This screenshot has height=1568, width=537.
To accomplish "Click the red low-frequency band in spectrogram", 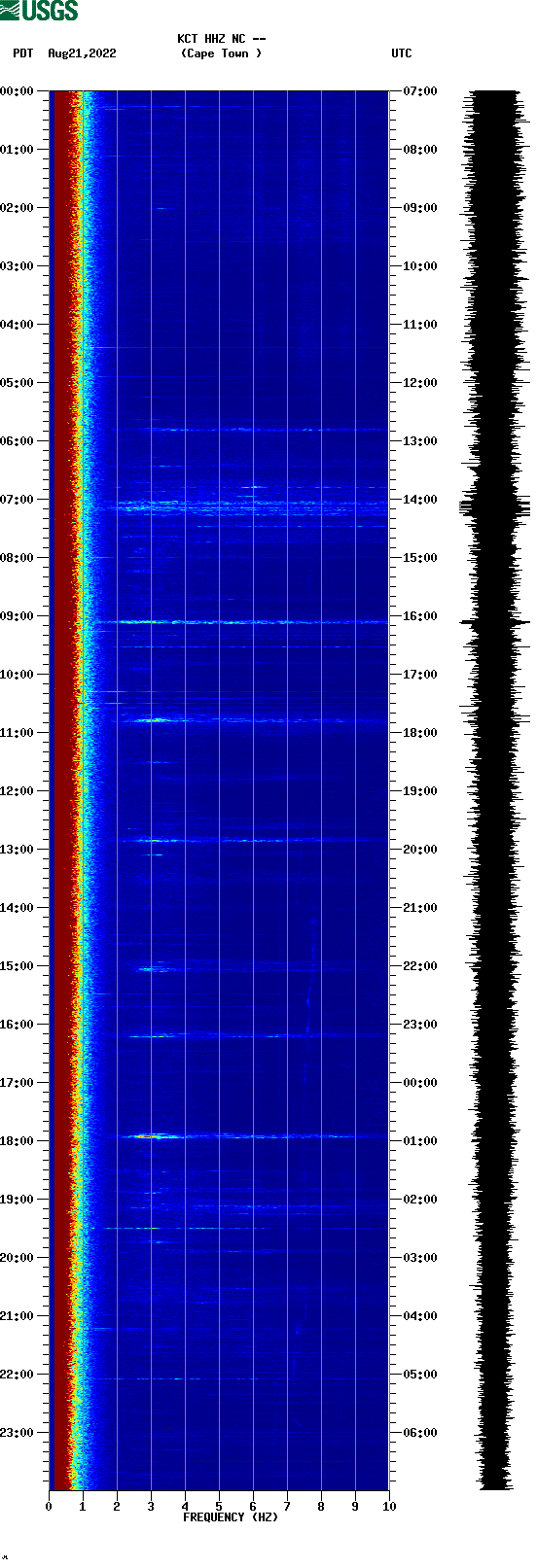I will [61, 789].
